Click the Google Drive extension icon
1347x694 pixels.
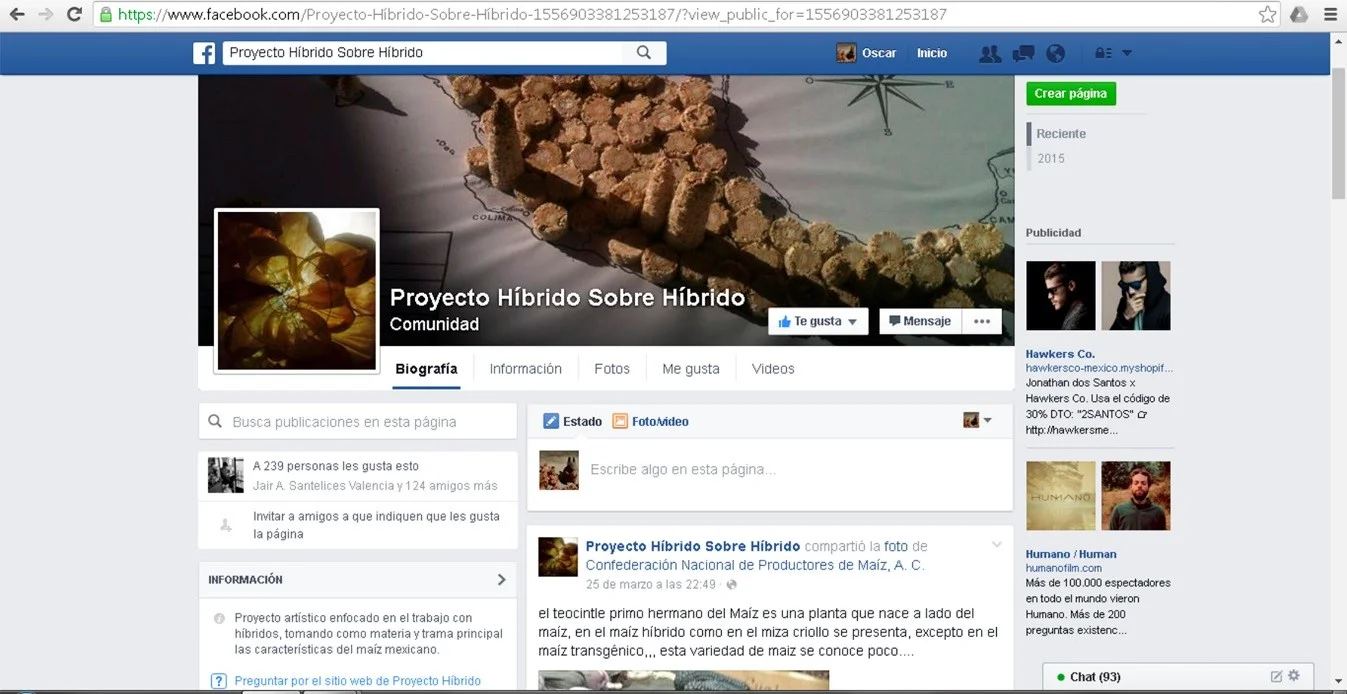pyautogui.click(x=1299, y=14)
